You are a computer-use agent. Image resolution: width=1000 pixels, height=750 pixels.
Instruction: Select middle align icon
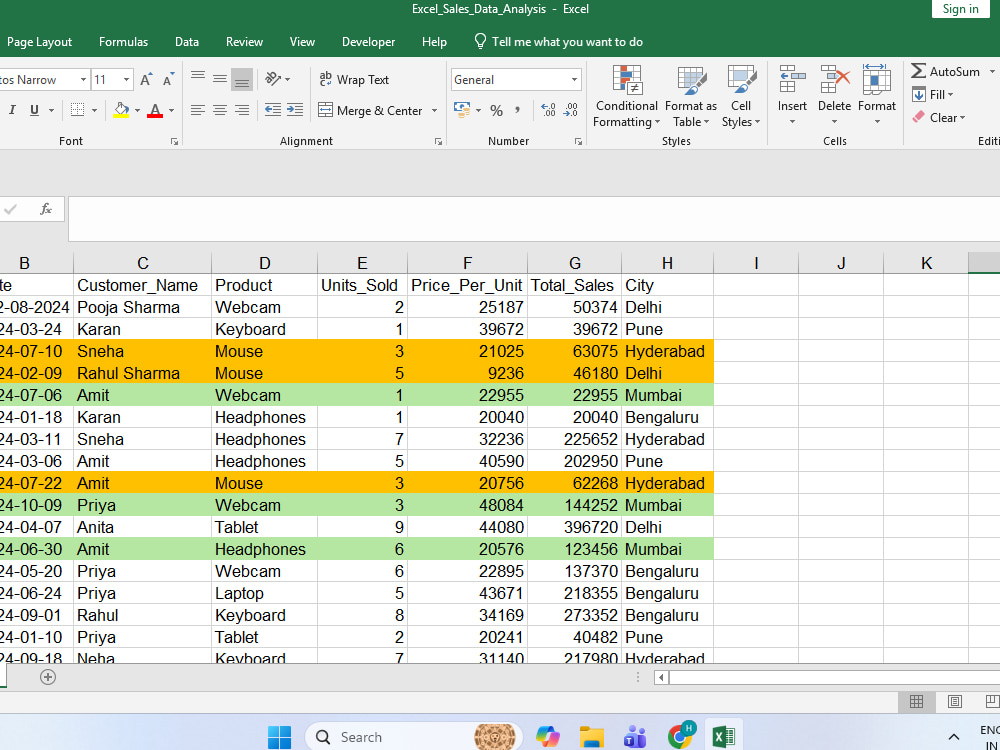tap(220, 78)
